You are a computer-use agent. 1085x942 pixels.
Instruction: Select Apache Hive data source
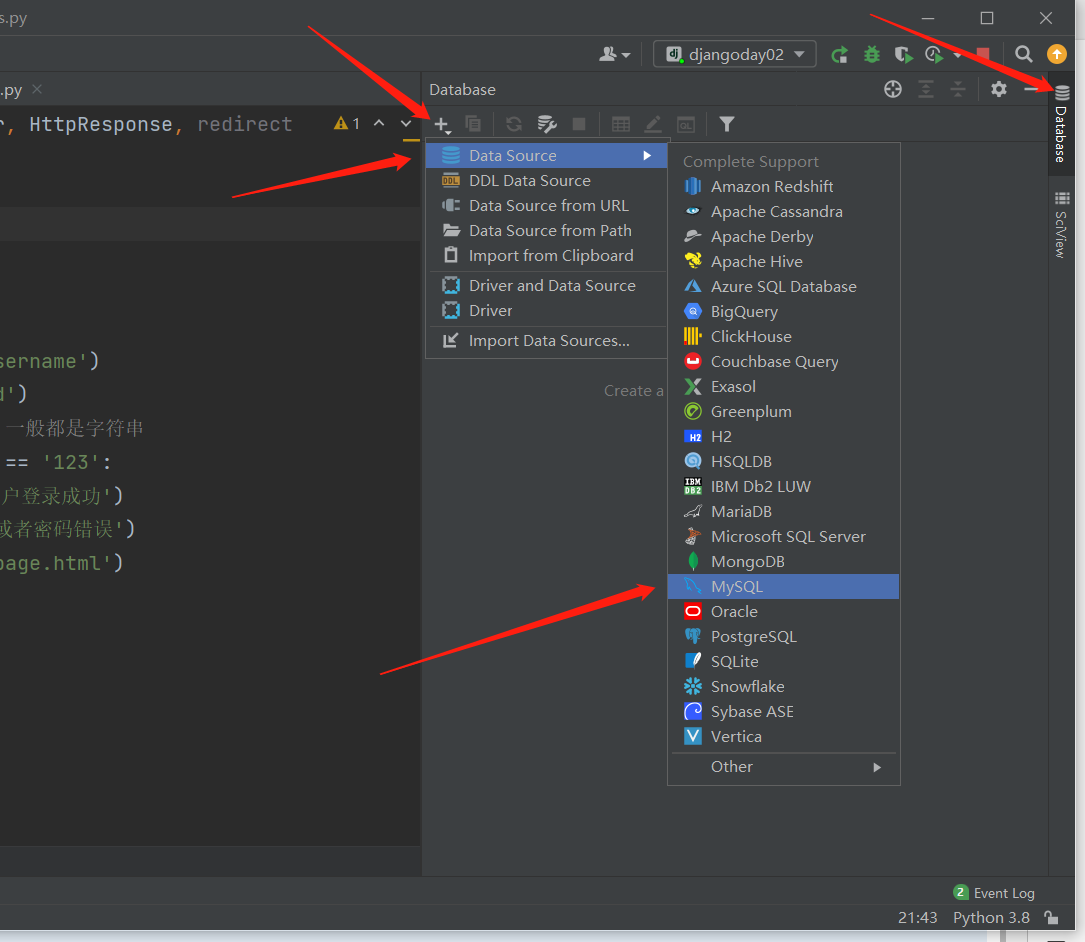(x=783, y=262)
